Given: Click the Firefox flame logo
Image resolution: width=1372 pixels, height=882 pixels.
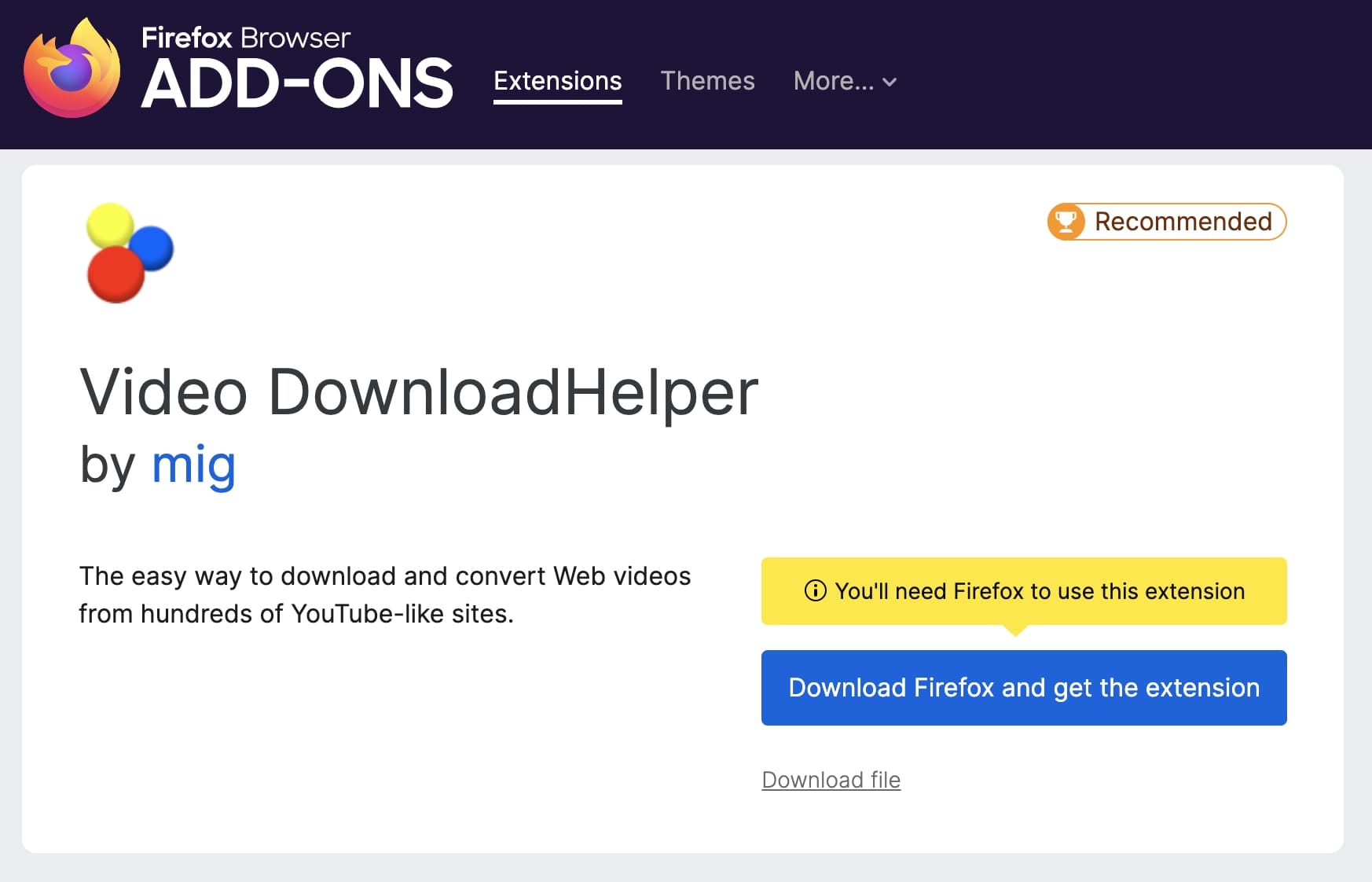Looking at the screenshot, I should [x=72, y=71].
